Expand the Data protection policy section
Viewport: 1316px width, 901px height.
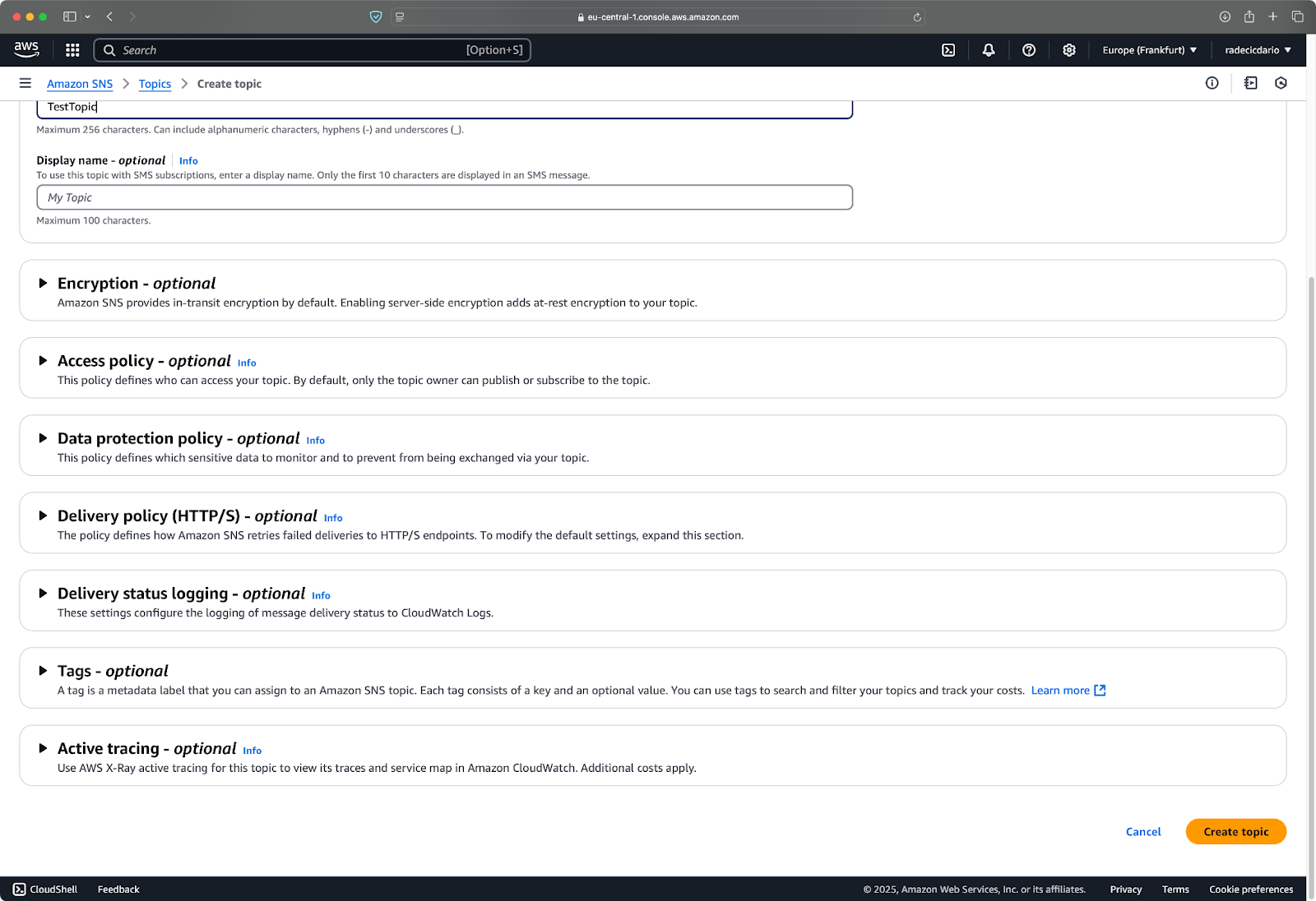click(43, 438)
